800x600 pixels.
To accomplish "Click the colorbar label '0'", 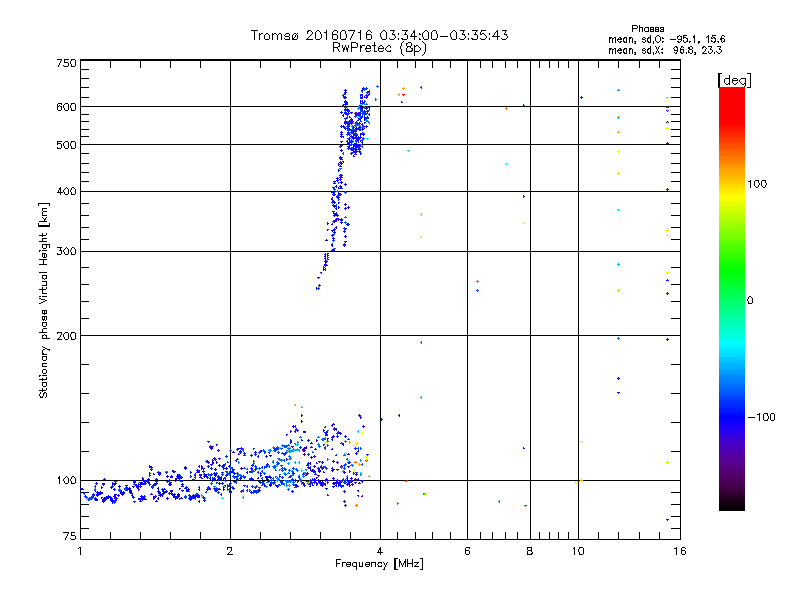I will click(750, 301).
